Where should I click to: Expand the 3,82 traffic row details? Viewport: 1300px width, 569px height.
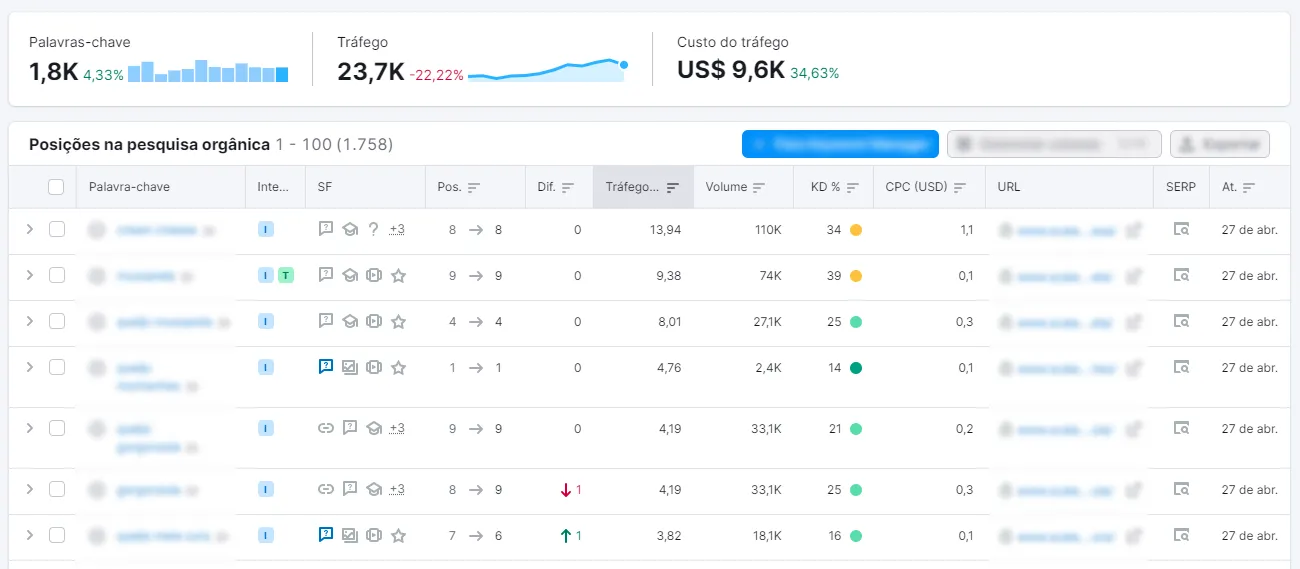pos(29,535)
